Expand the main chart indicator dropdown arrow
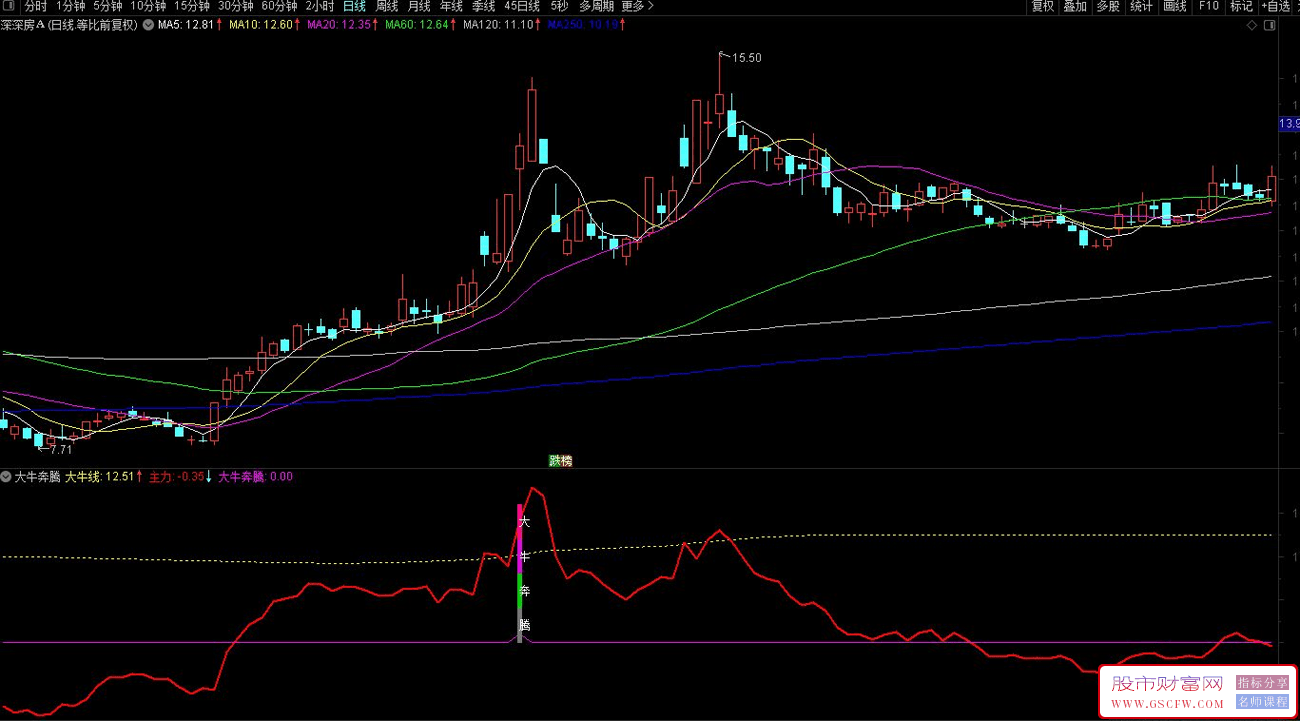The image size is (1300, 721). pos(149,25)
